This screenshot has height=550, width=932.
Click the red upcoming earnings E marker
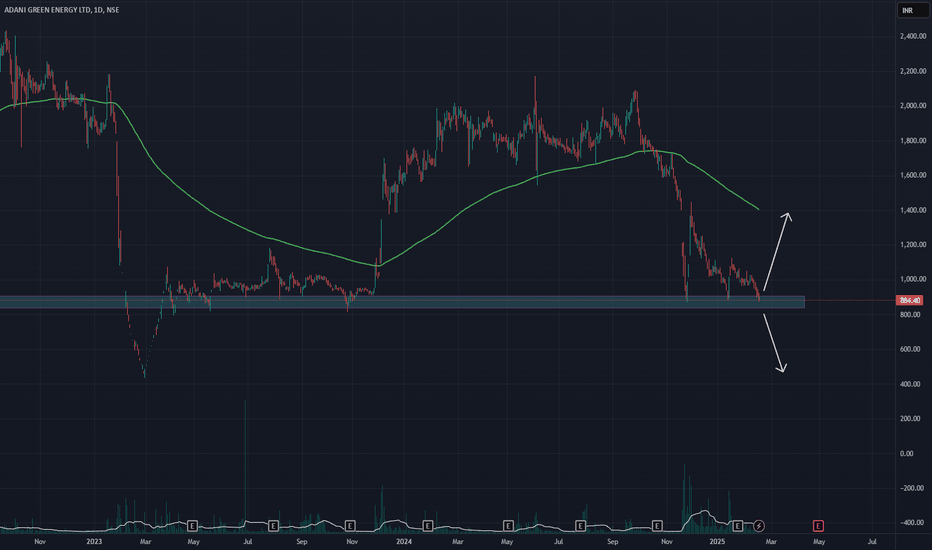(x=818, y=526)
